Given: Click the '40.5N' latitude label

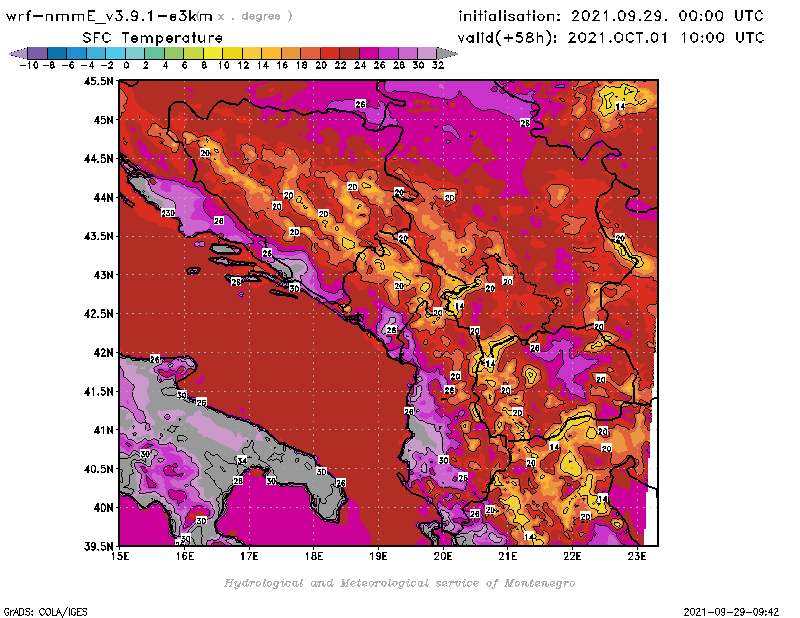Looking at the screenshot, I should 98,468.
